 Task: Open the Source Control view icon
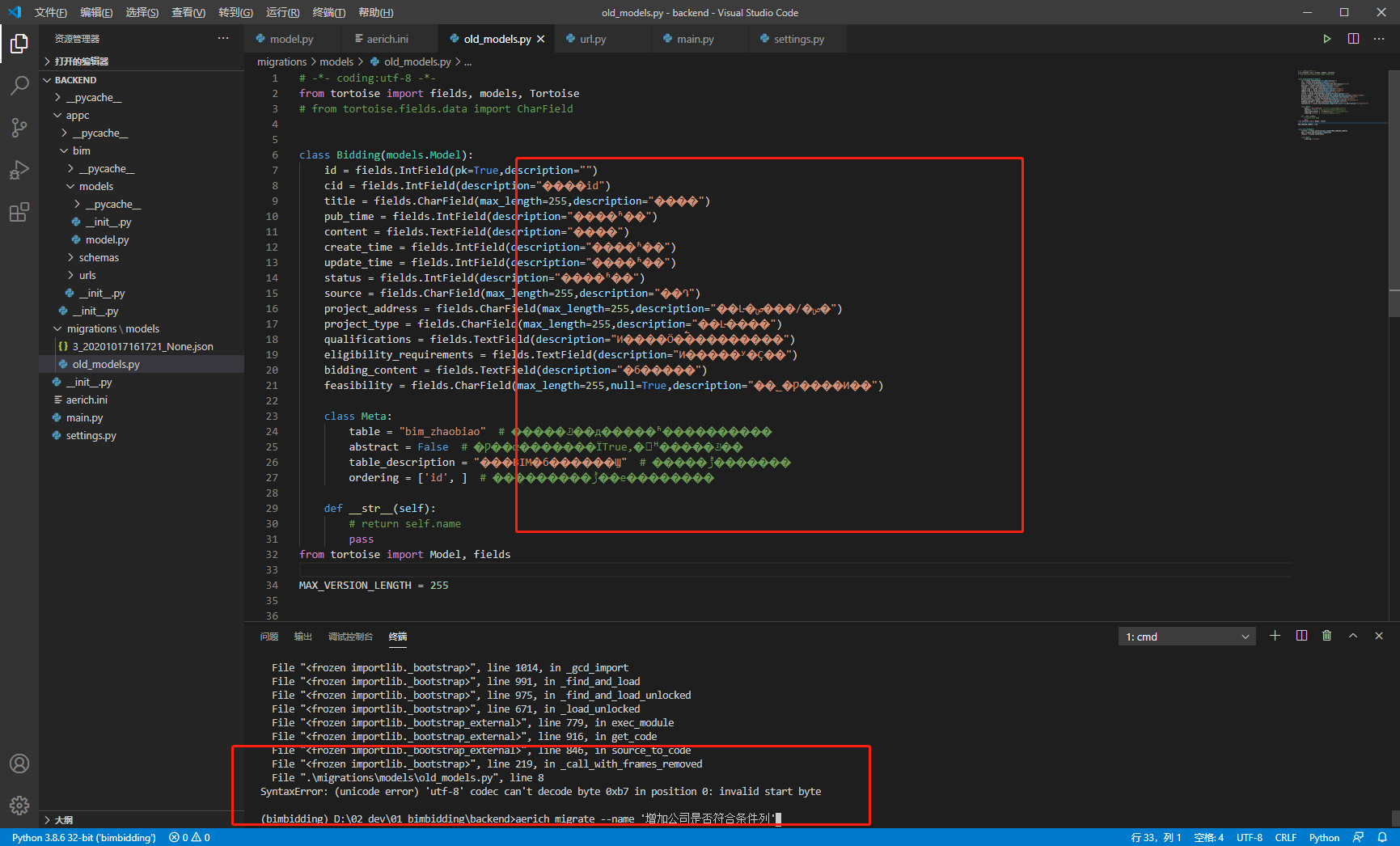pyautogui.click(x=19, y=127)
